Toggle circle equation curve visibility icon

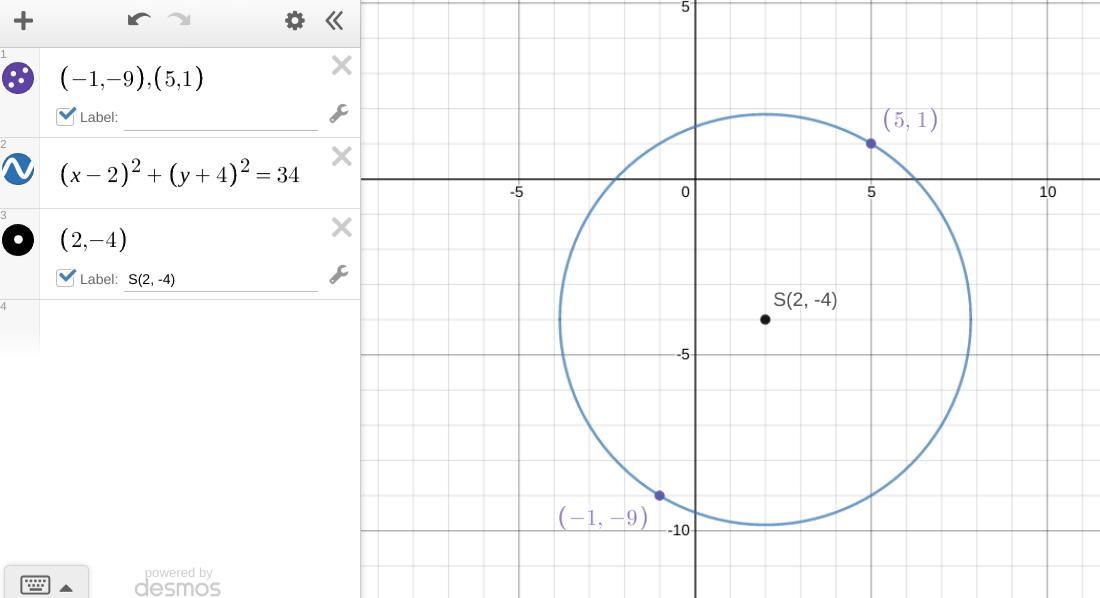click(18, 169)
